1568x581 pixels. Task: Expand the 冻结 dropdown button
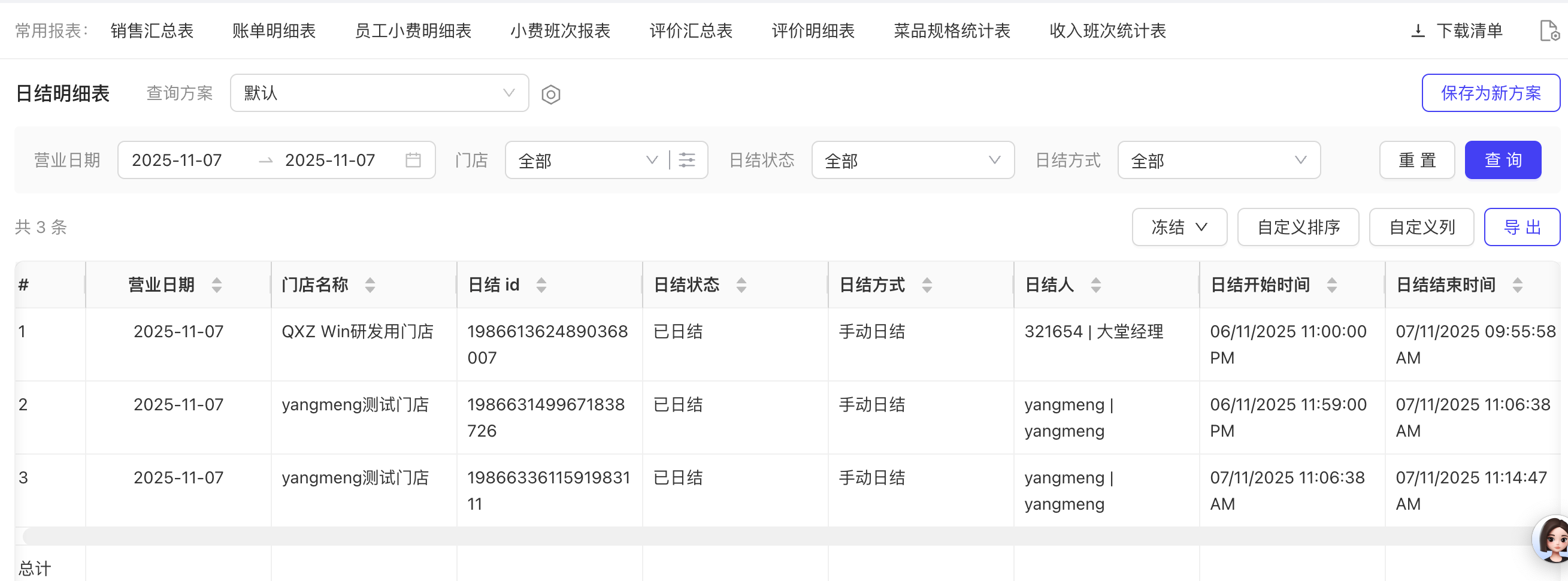click(x=1179, y=227)
